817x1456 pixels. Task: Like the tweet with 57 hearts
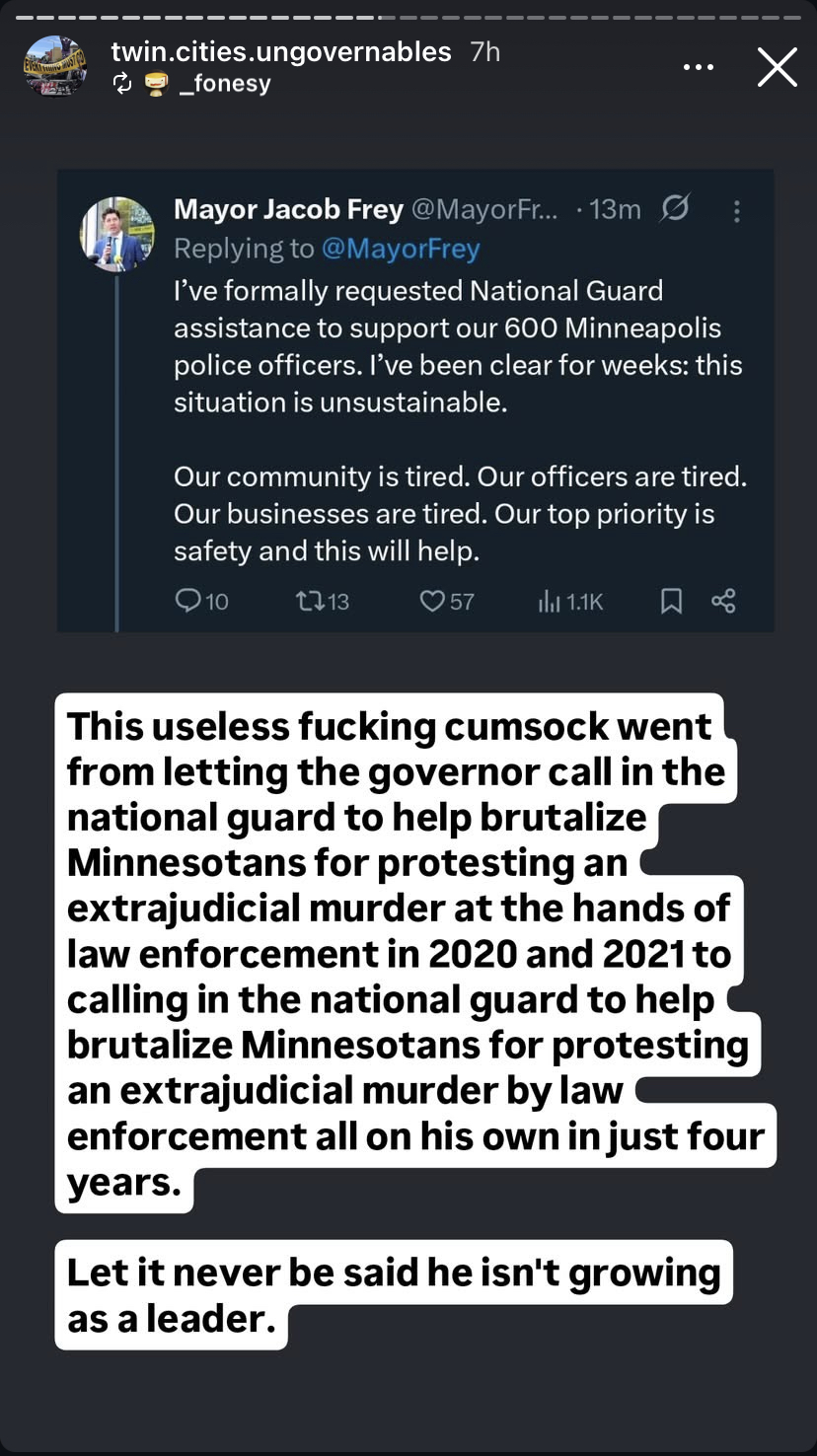(447, 601)
